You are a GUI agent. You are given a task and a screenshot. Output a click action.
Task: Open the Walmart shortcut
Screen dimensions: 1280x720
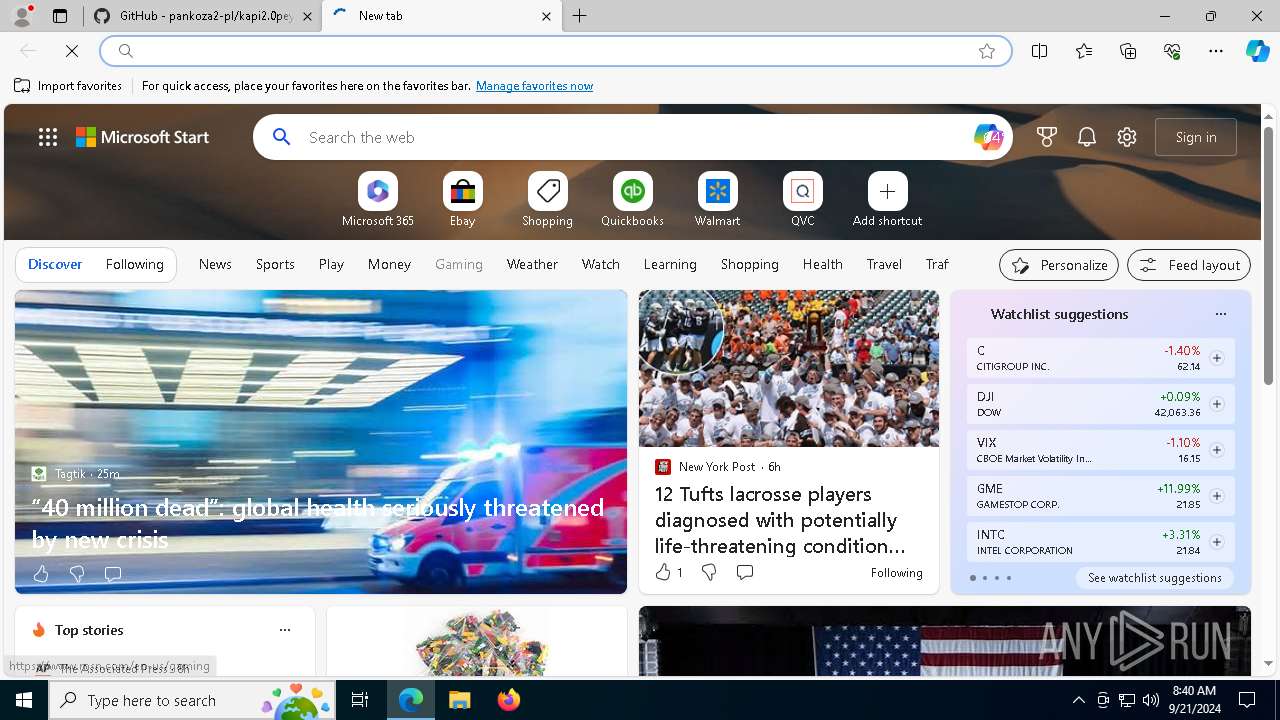tap(718, 191)
